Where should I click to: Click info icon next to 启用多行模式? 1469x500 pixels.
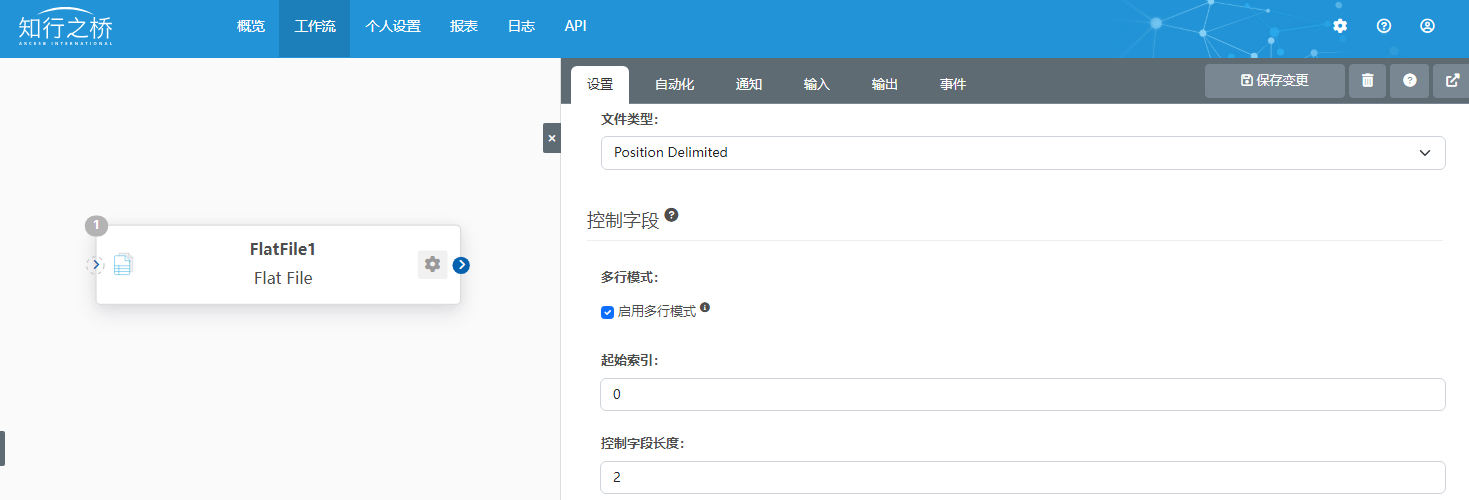pyautogui.click(x=705, y=308)
